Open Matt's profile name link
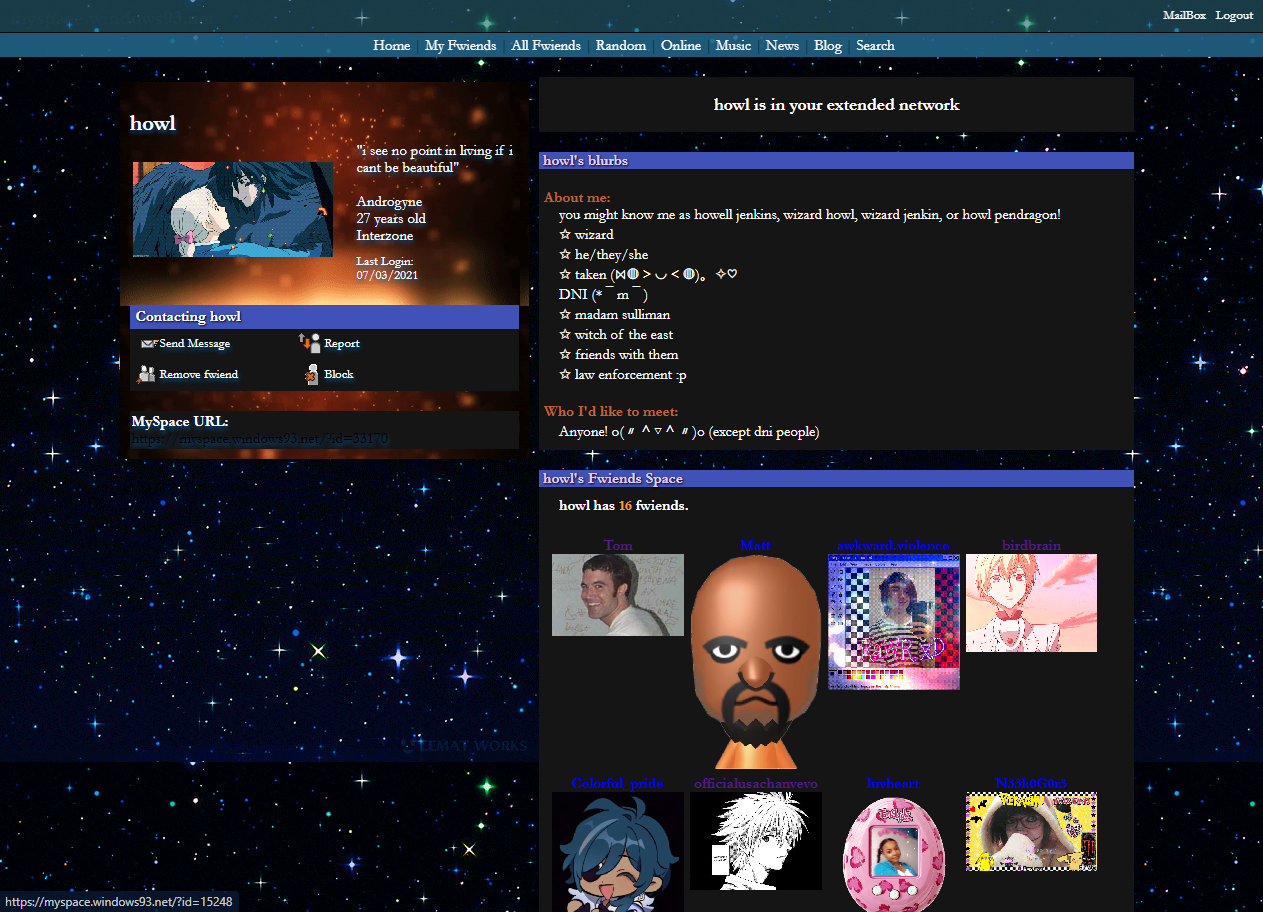The image size is (1263, 912). tap(756, 546)
